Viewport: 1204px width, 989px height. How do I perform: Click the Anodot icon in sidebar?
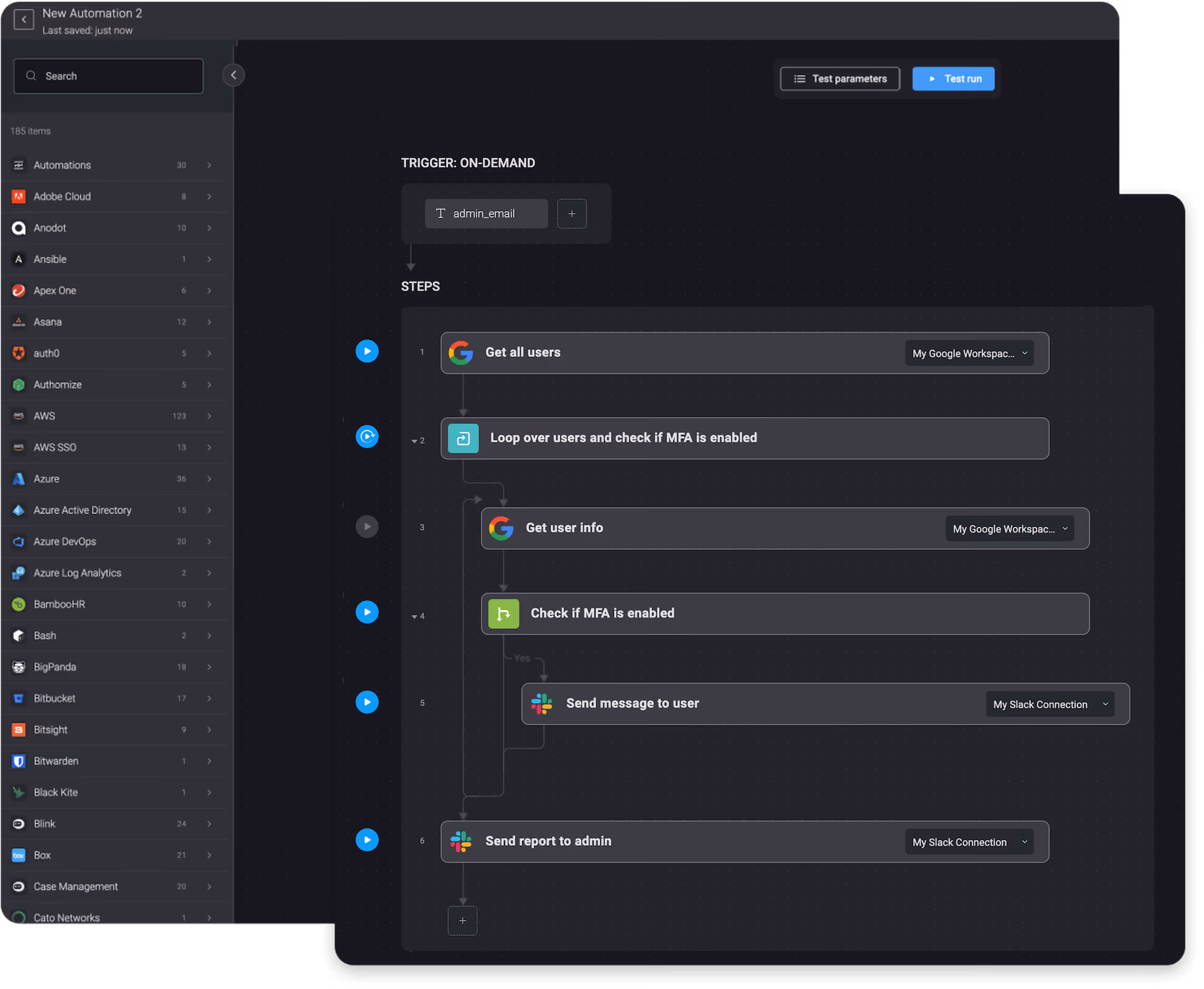pos(19,228)
